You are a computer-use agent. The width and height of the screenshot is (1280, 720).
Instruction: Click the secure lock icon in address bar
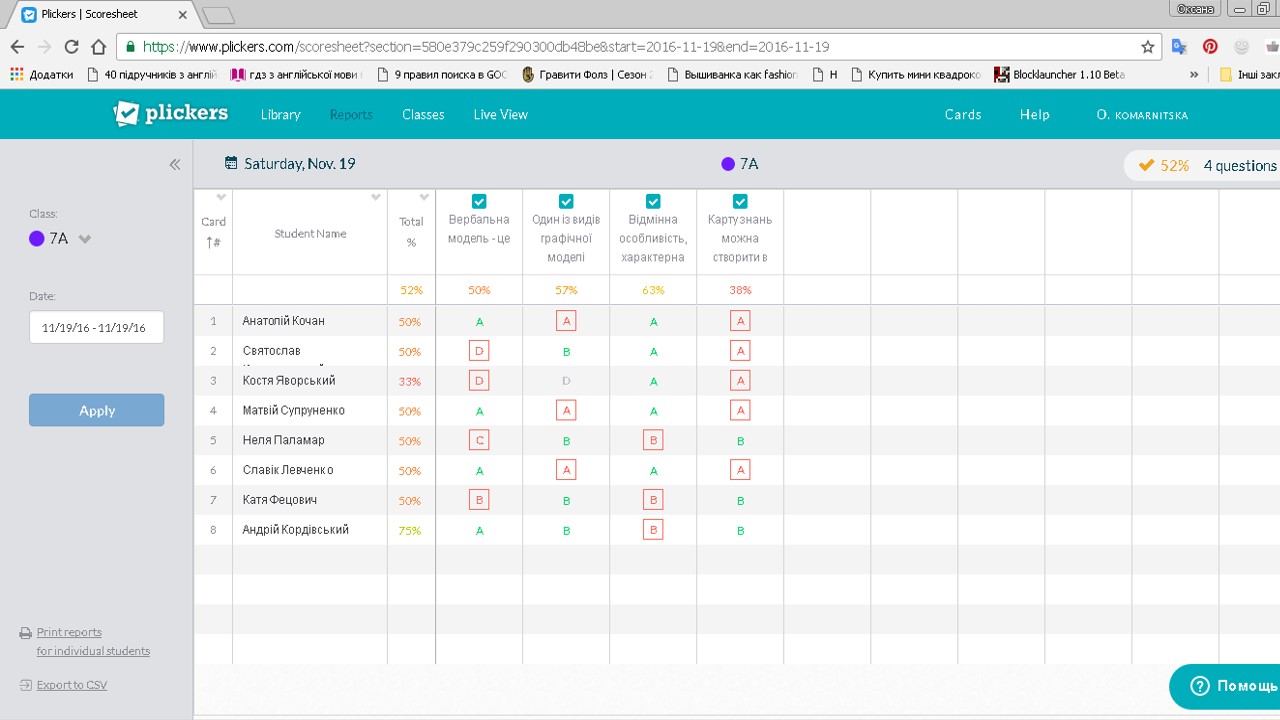(130, 47)
